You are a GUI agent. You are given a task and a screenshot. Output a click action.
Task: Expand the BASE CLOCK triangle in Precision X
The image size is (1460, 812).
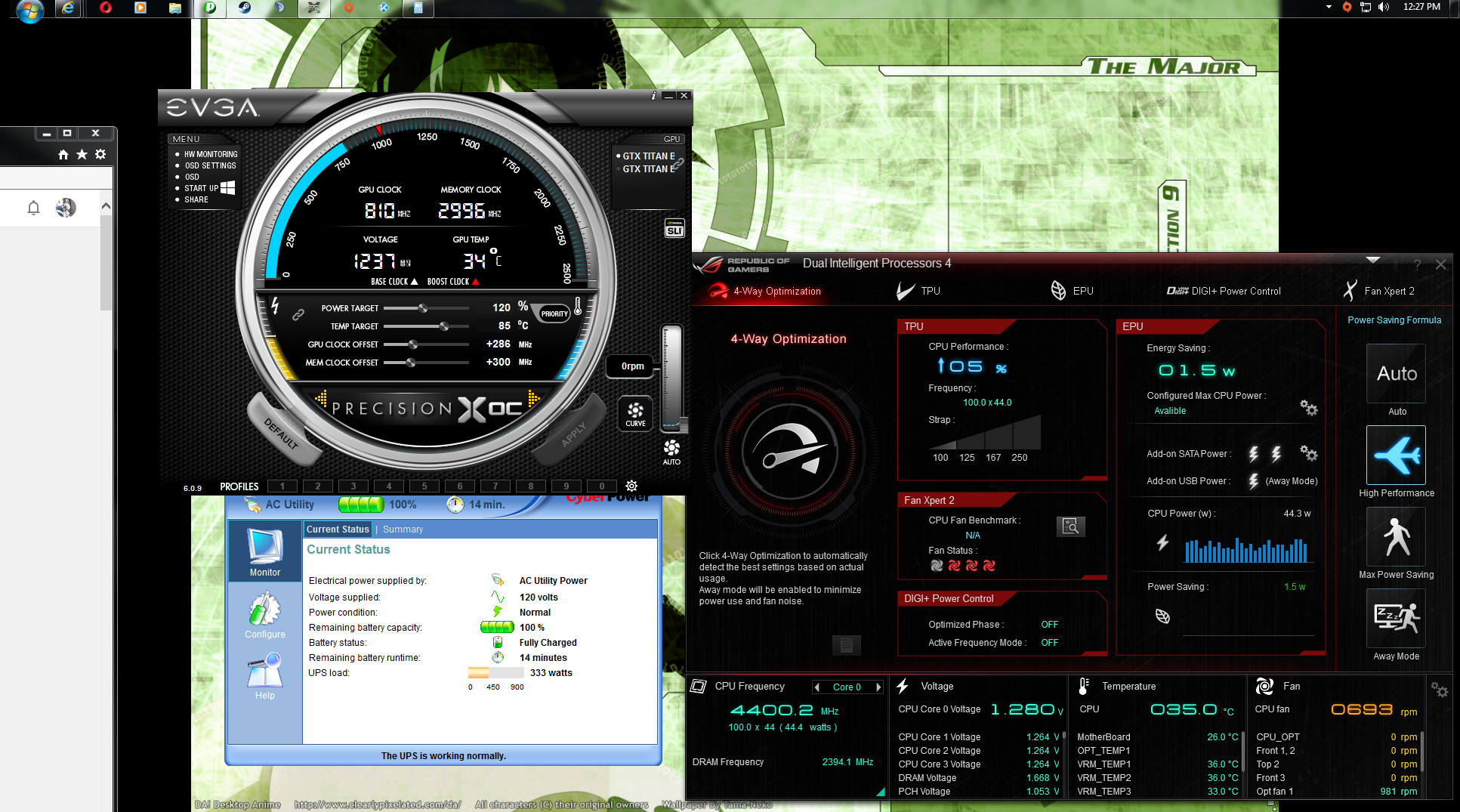[414, 281]
